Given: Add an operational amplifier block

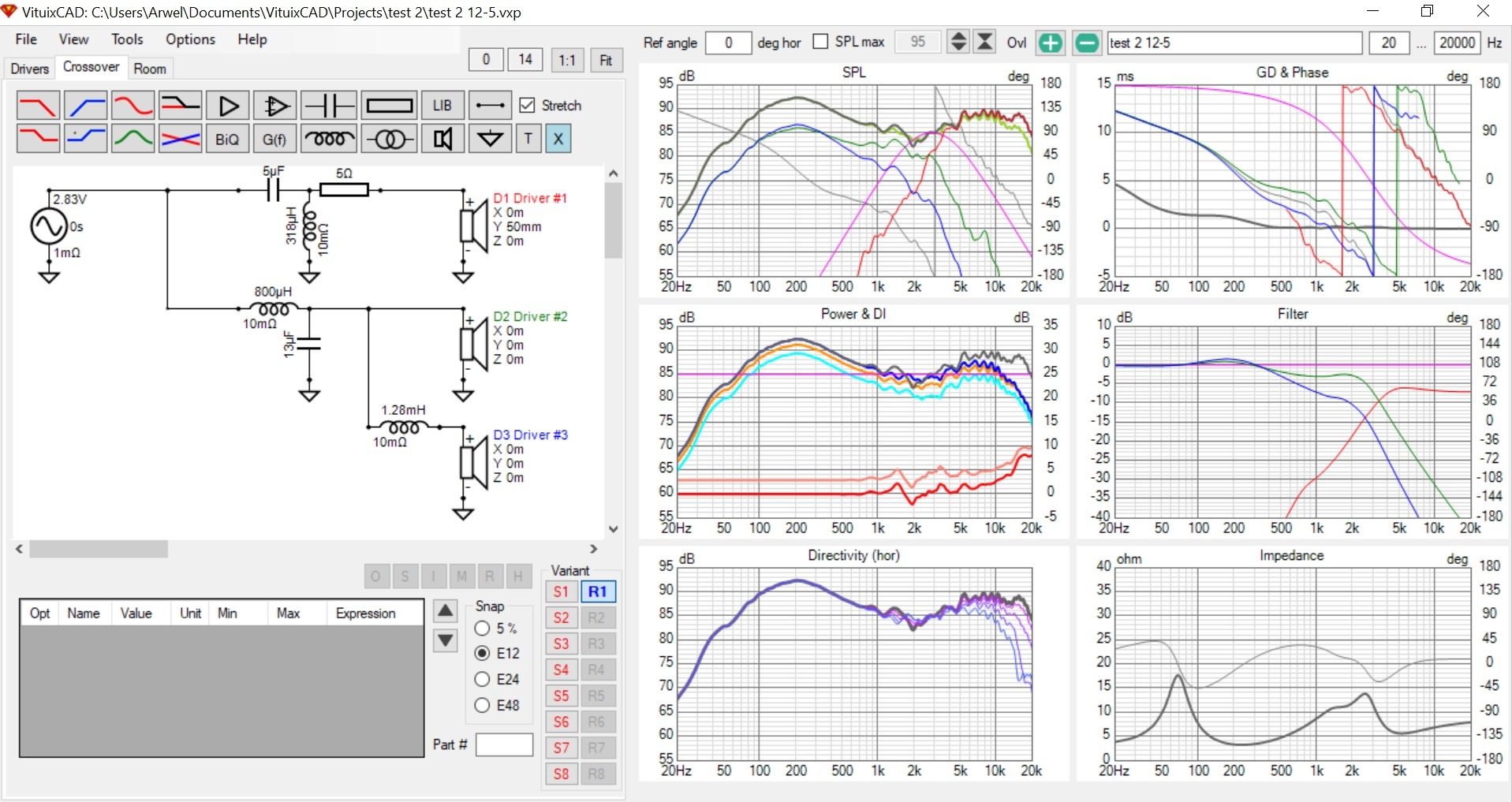Looking at the screenshot, I should 275,105.
